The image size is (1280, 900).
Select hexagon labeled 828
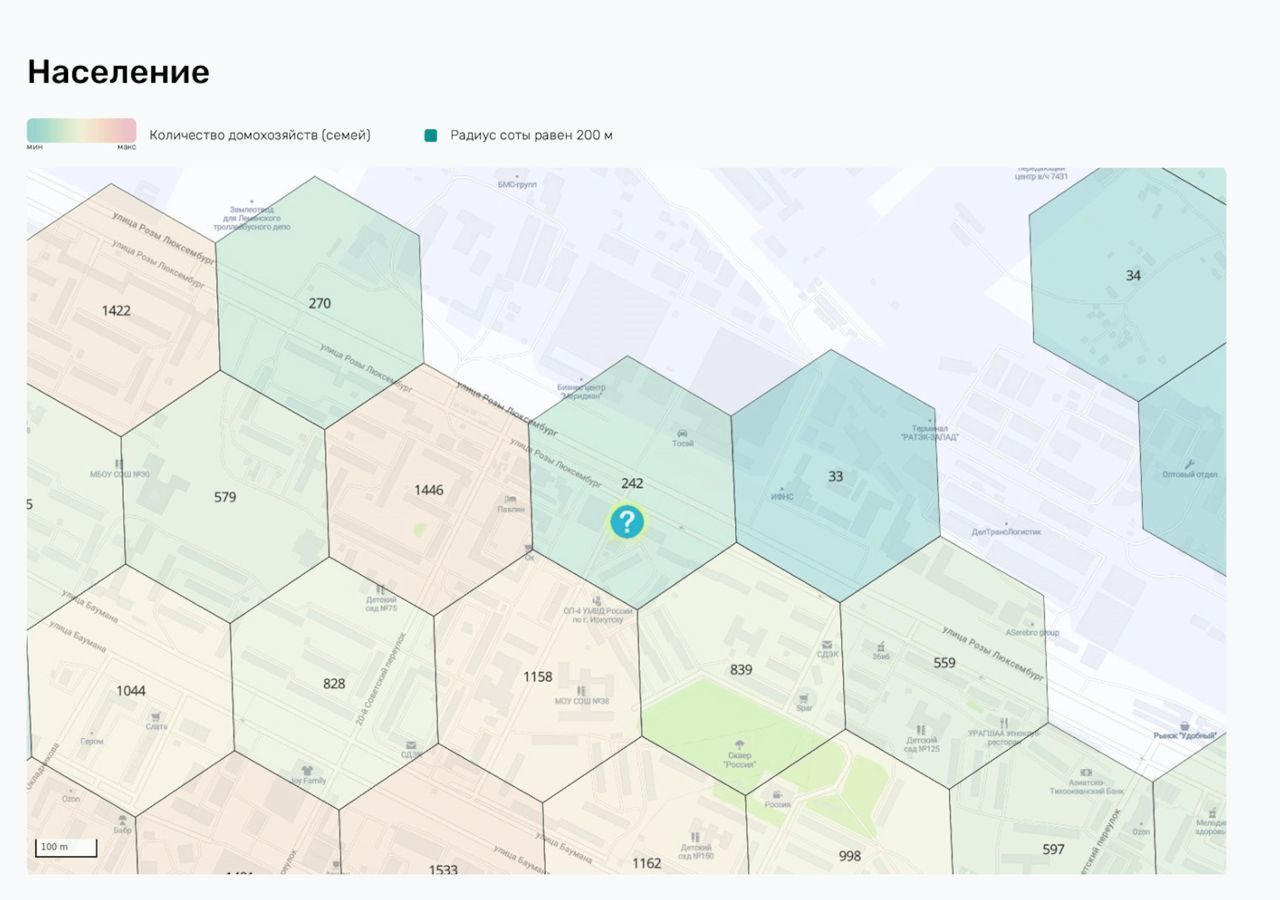334,683
